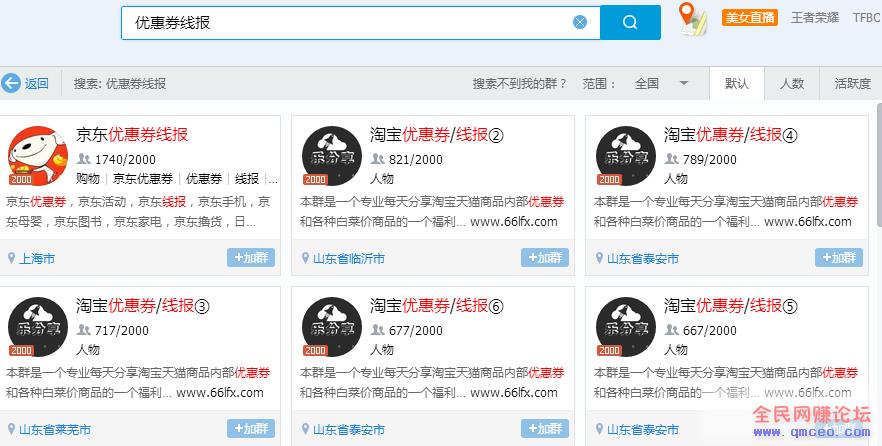Open avatar of 淘宝优惠券/线报⑥ group

[332, 327]
